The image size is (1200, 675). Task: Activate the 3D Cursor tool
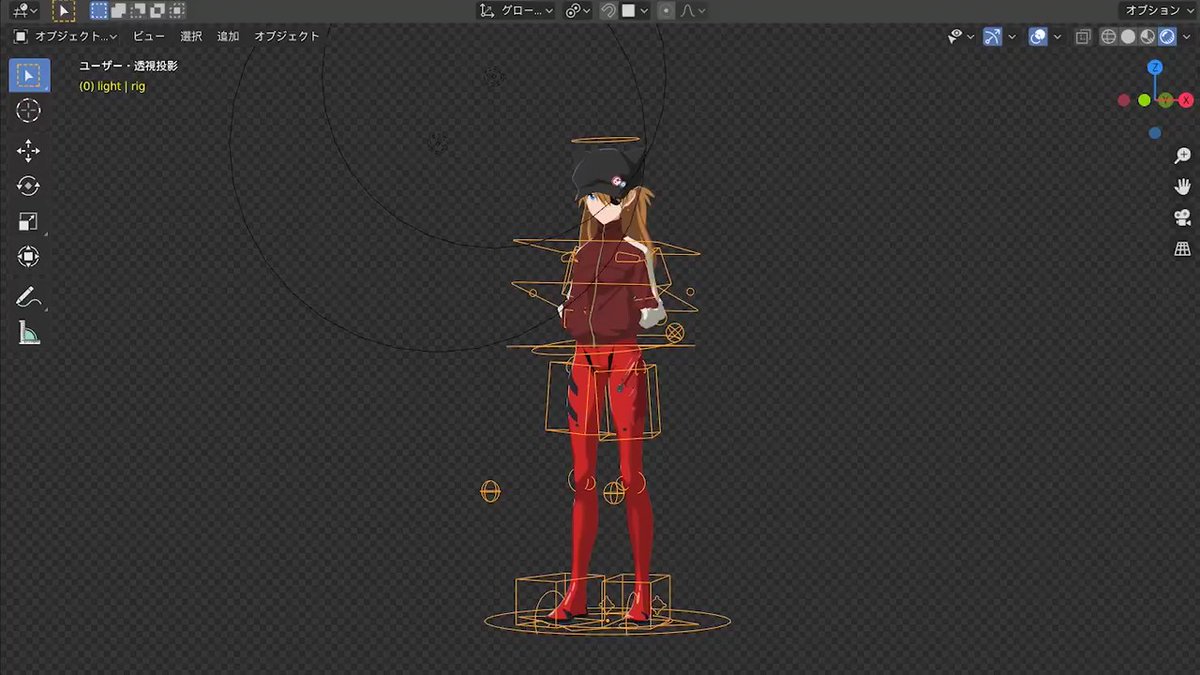click(x=29, y=111)
